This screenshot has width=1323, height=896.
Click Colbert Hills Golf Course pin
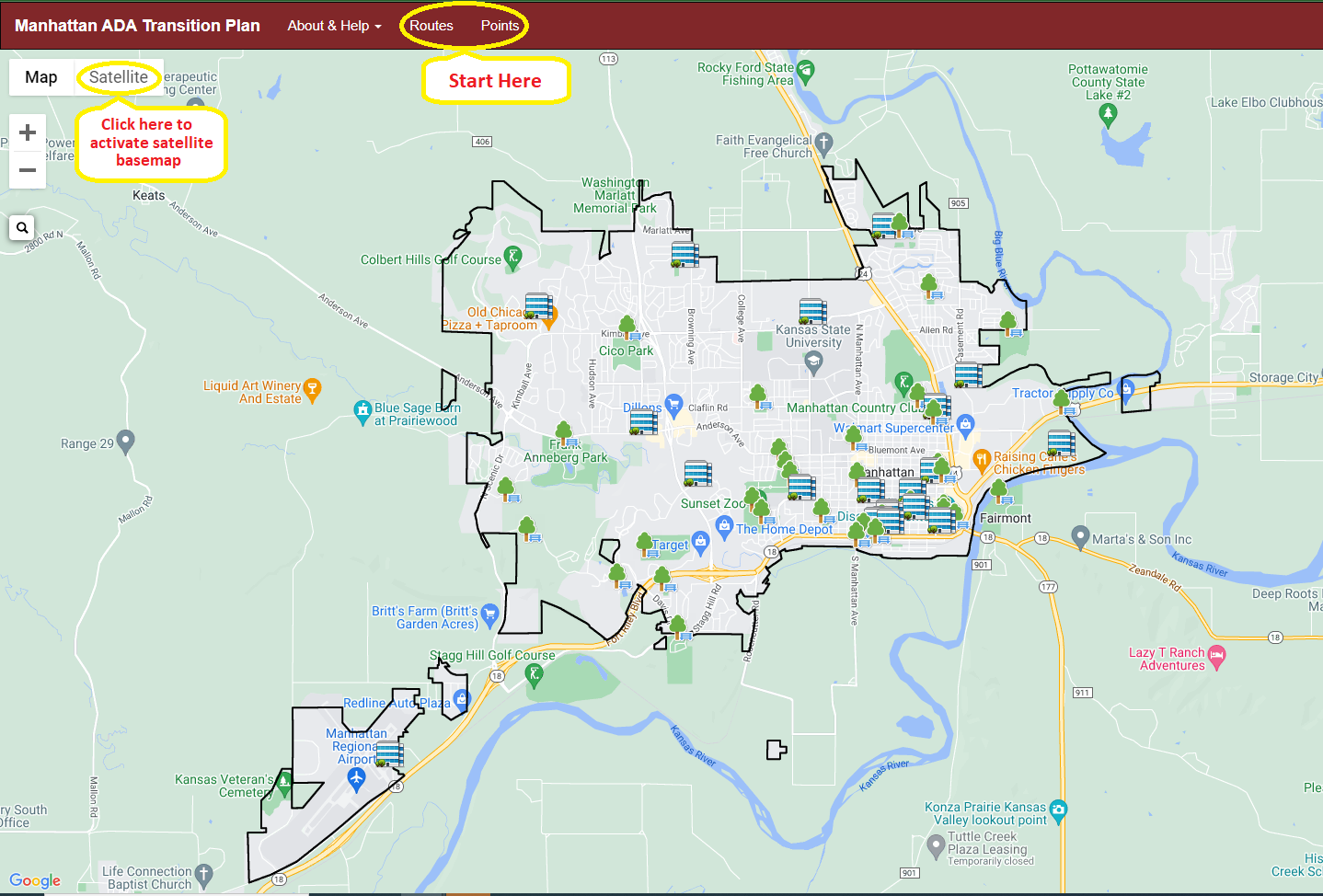pos(513,258)
